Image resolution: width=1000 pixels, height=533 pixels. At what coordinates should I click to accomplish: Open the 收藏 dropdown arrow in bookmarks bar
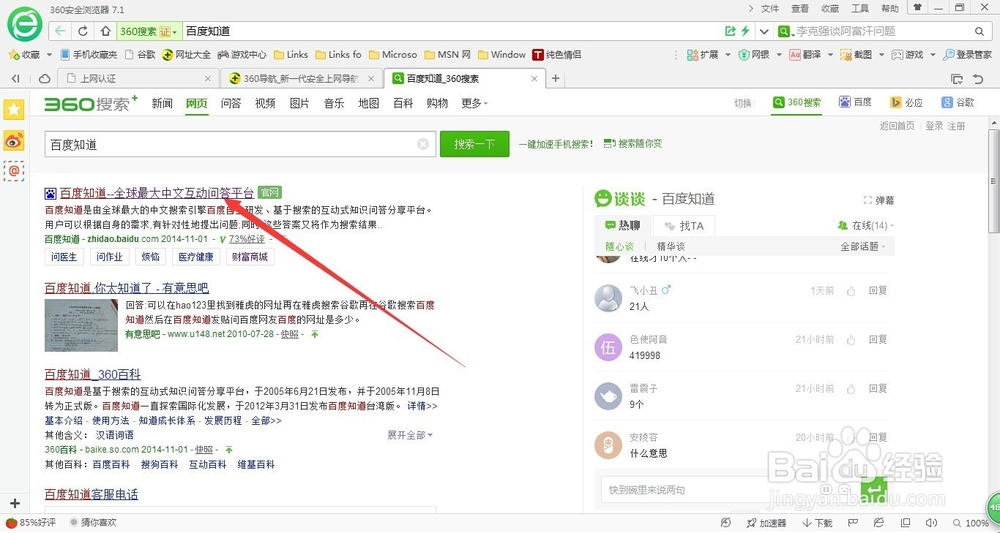tap(48, 55)
